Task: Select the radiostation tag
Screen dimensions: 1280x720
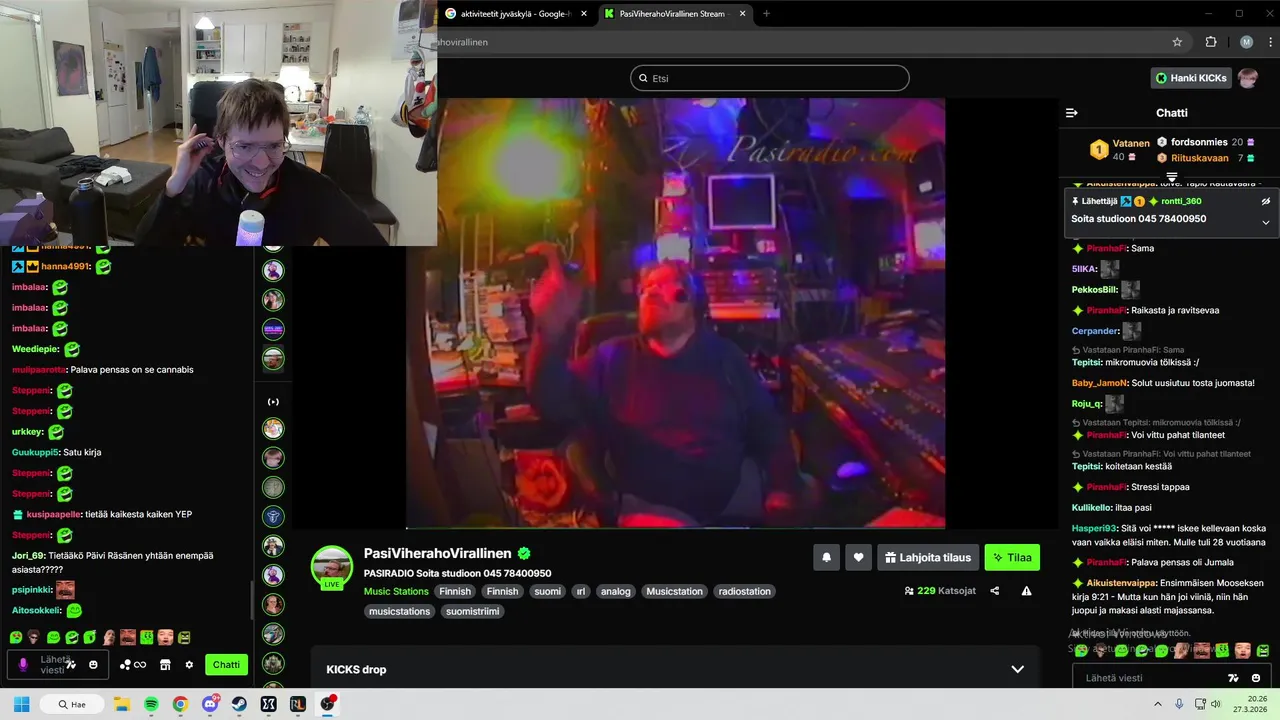Action: point(744,591)
